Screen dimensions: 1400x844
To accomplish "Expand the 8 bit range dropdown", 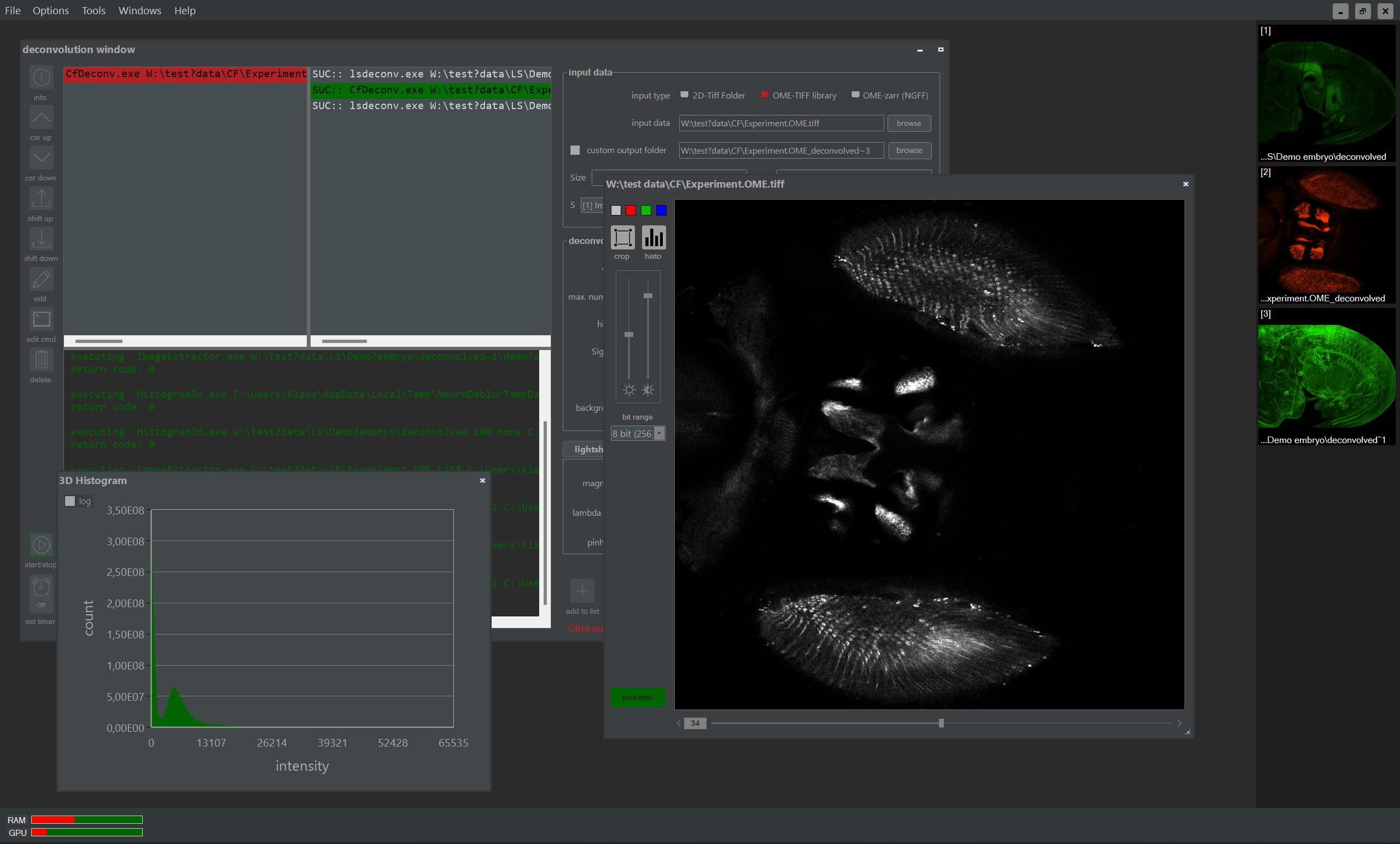I will coord(659,434).
